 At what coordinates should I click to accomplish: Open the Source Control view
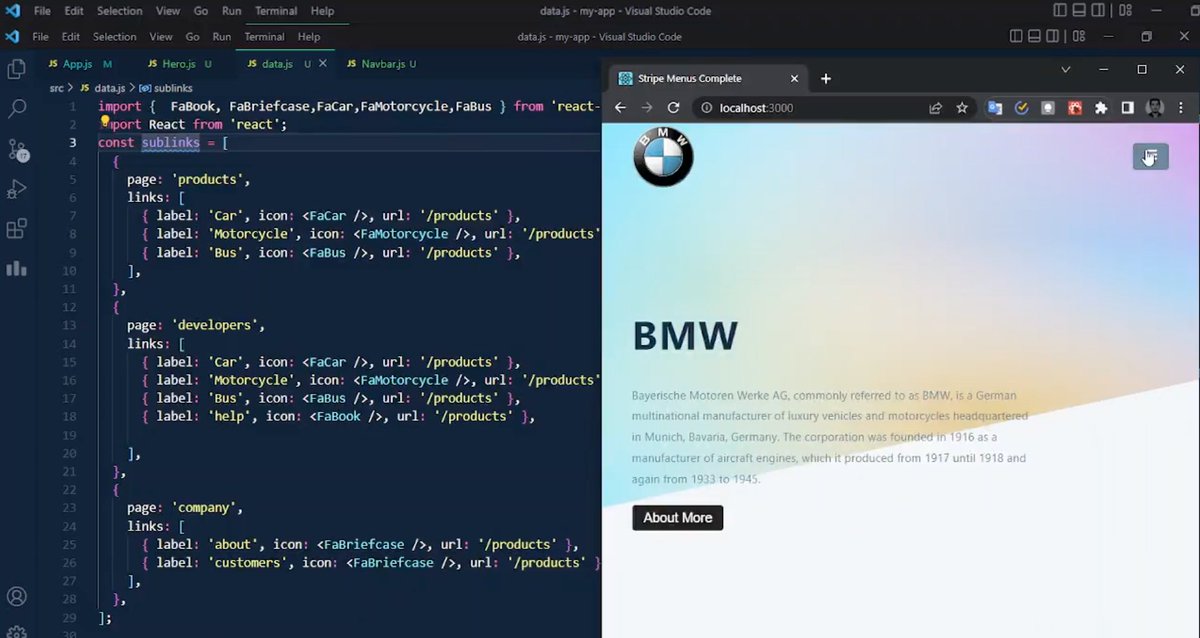(x=16, y=150)
